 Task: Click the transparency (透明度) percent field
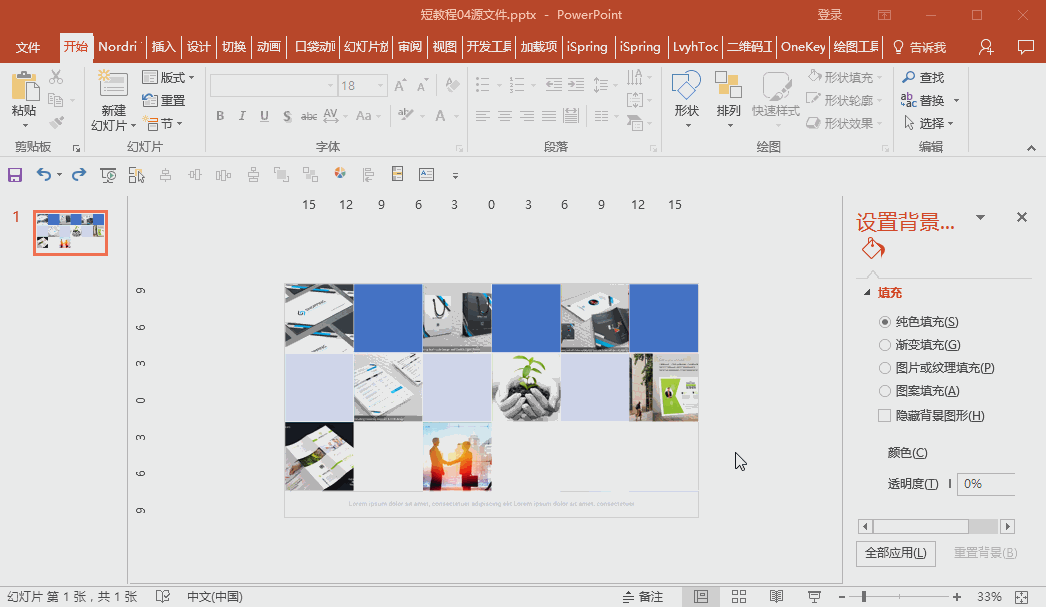tap(986, 484)
